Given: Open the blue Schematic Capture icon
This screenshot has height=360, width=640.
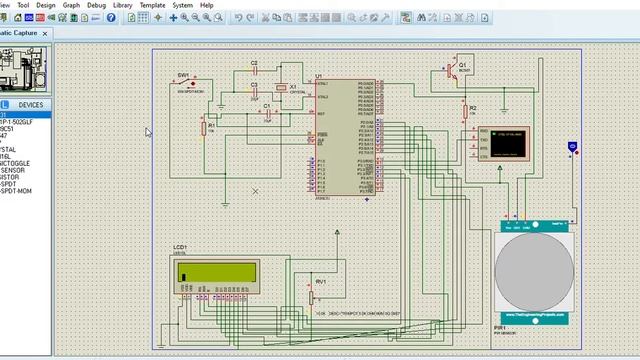Looking at the screenshot, I should (29, 18).
